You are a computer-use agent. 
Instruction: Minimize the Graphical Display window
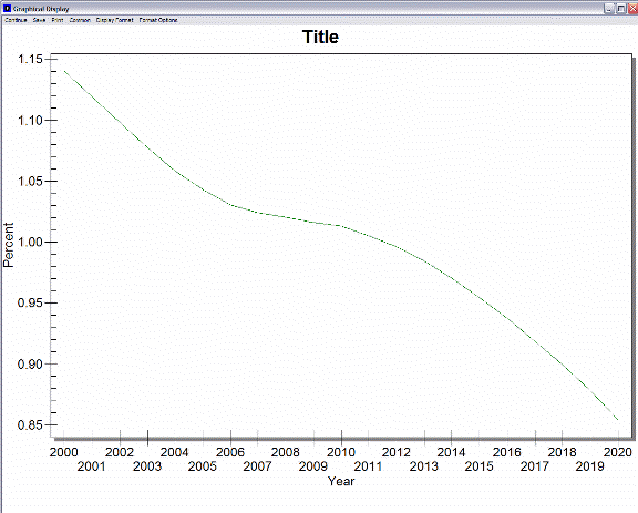(608, 7)
